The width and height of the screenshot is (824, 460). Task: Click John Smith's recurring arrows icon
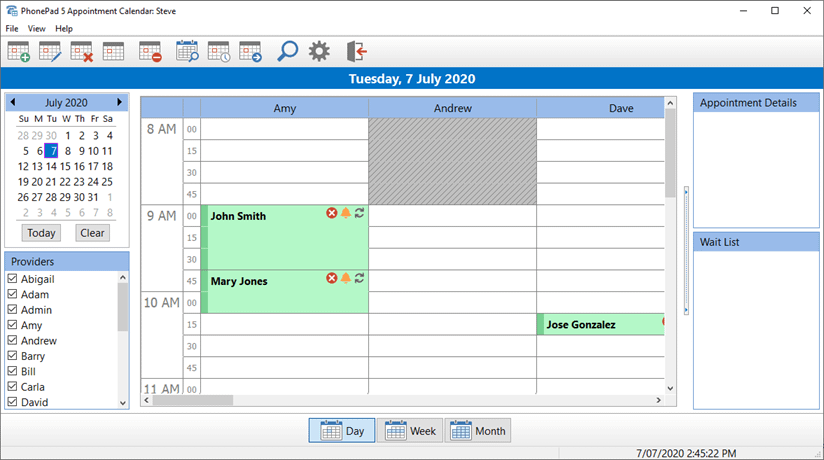[x=359, y=213]
